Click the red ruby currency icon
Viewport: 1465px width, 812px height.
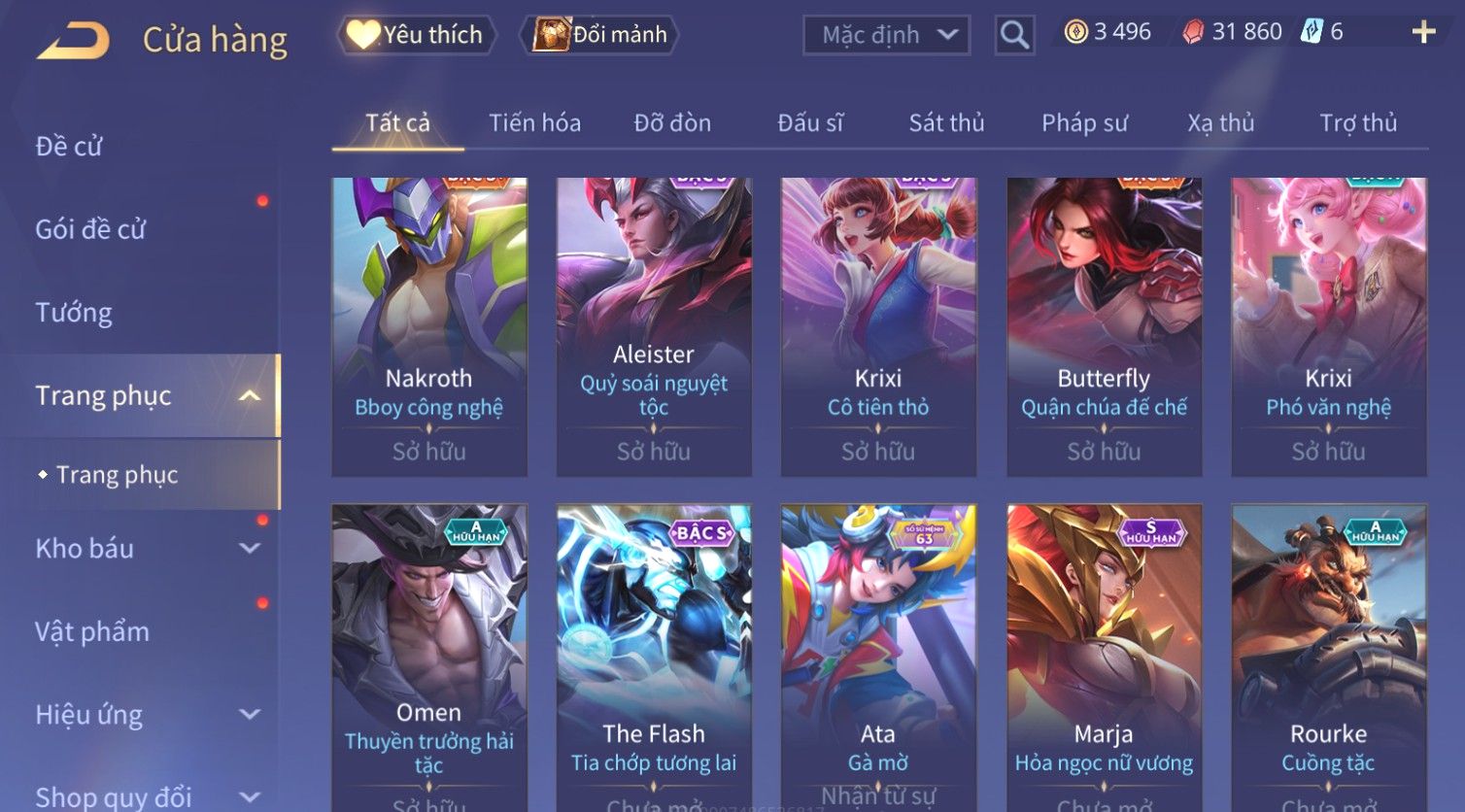pyautogui.click(x=1193, y=32)
